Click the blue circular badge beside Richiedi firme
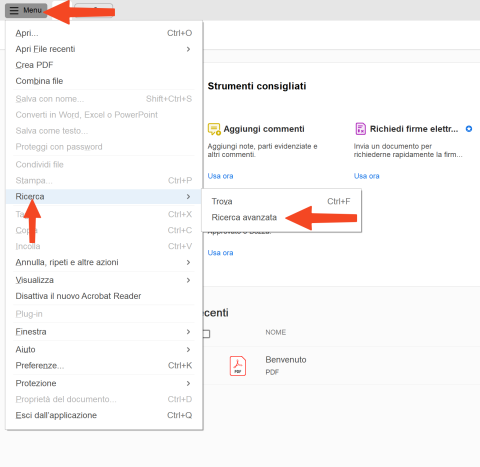This screenshot has width=480, height=467. 469,129
